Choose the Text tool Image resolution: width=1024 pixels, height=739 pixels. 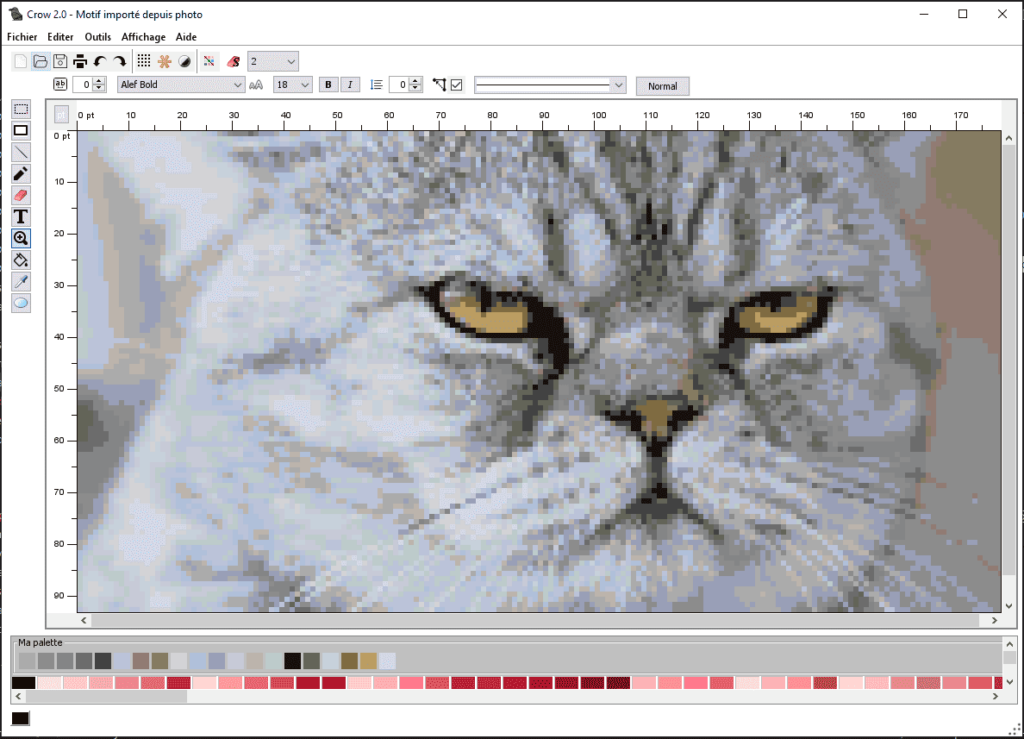click(x=21, y=217)
